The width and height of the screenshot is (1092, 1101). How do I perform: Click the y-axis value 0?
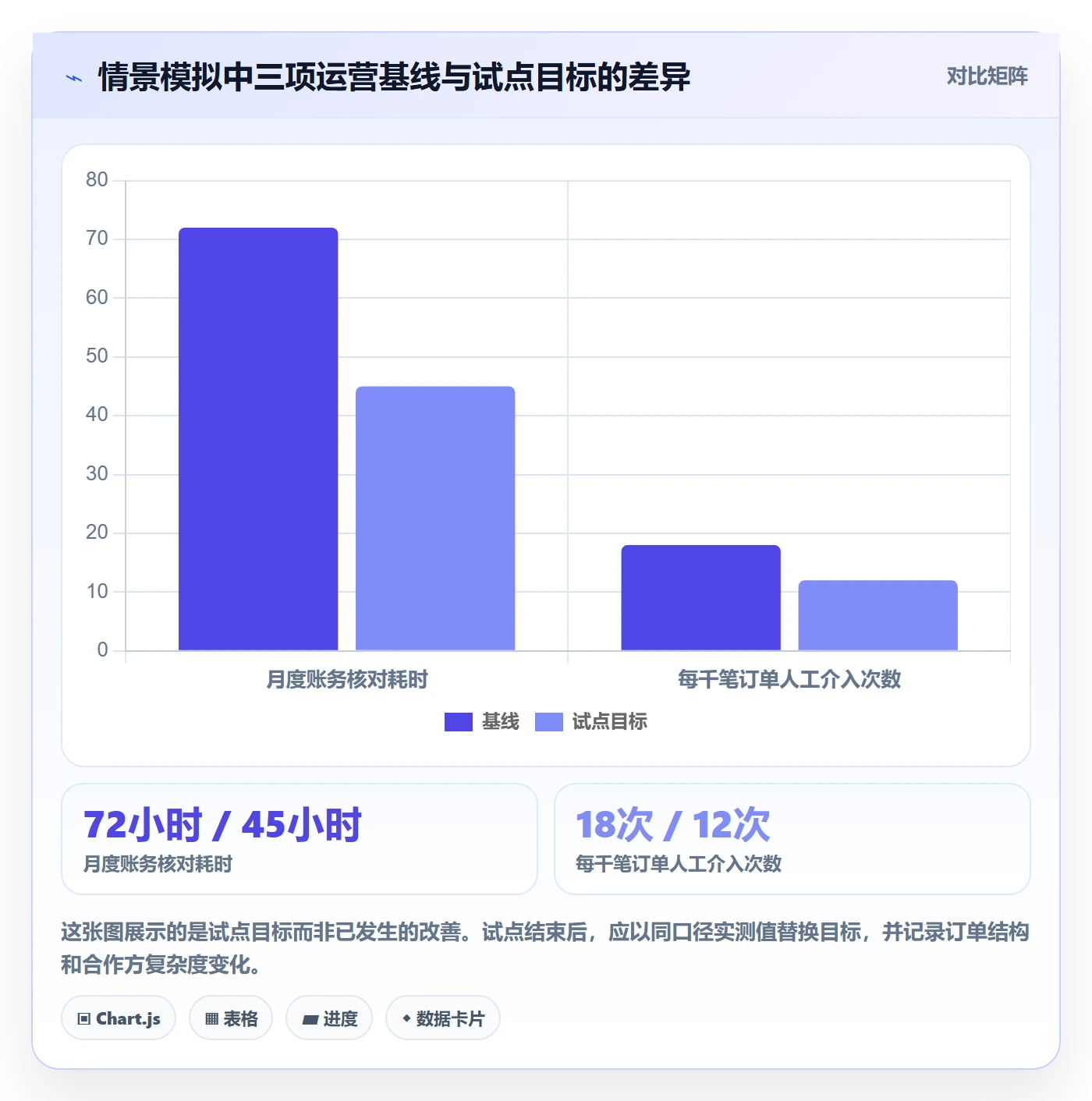(102, 650)
